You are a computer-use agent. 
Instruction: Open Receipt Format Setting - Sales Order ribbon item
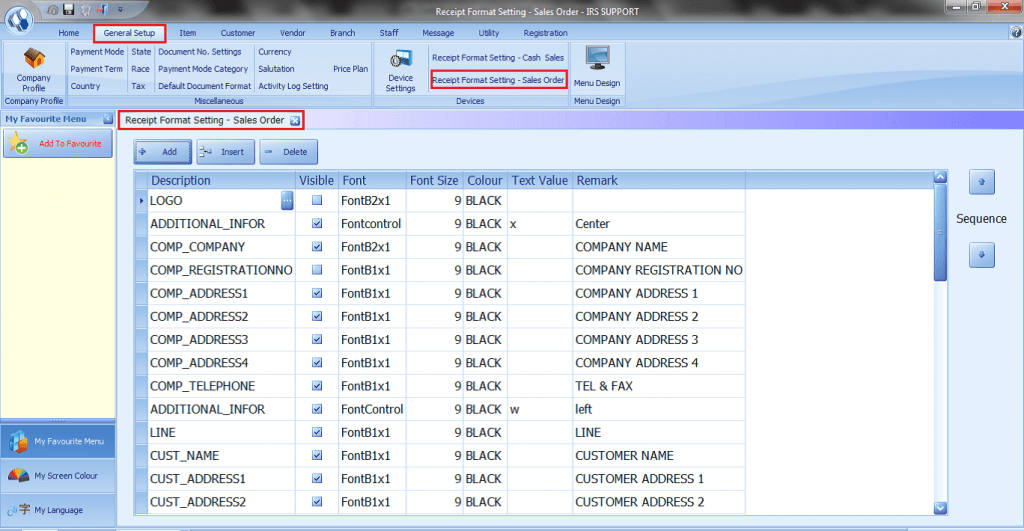click(498, 80)
